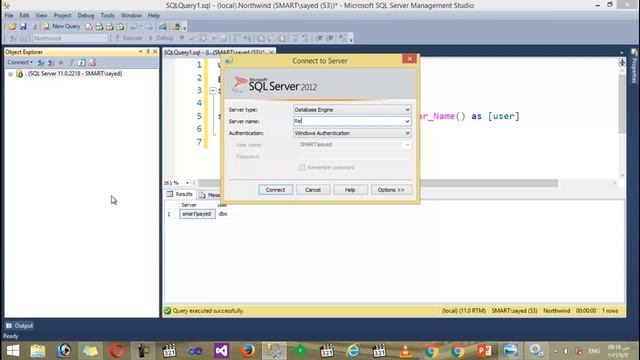The image size is (640, 360).
Task: Open the Server name dropdown arrow
Action: point(407,121)
